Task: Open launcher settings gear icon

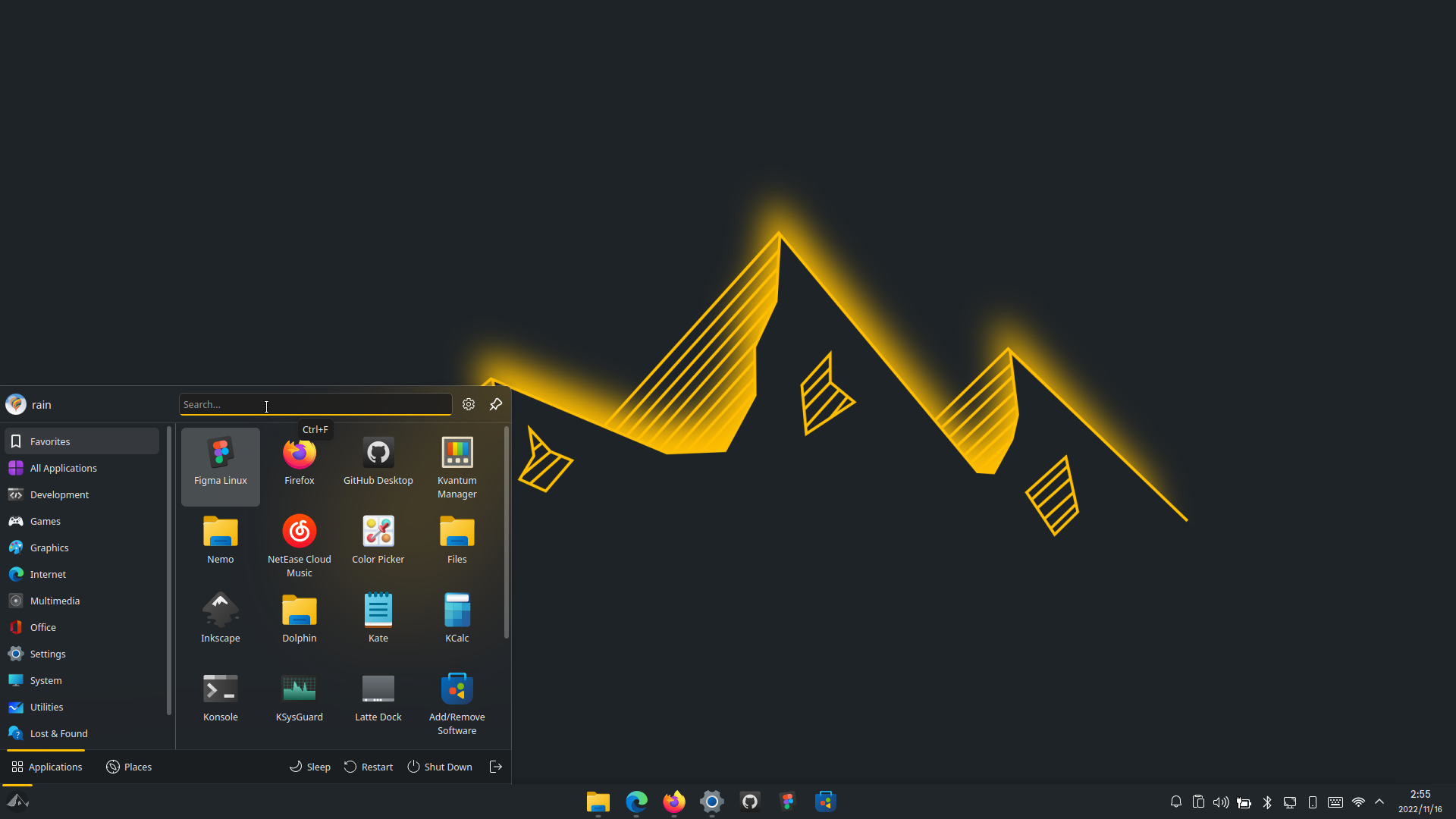Action: click(x=469, y=404)
